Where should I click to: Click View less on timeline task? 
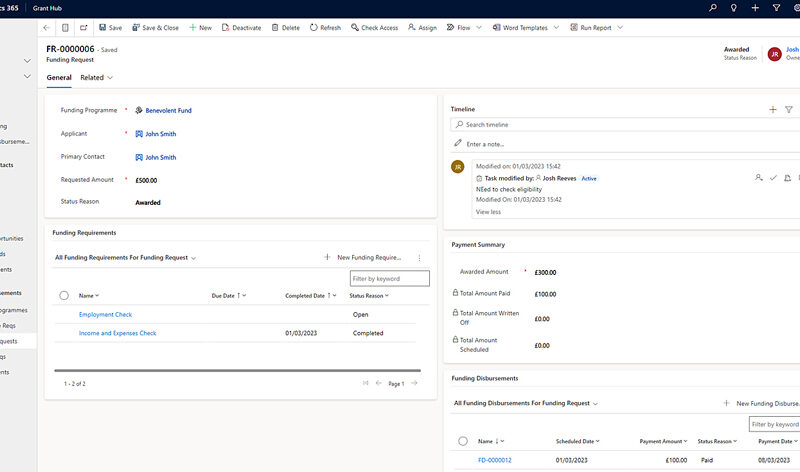(x=488, y=212)
